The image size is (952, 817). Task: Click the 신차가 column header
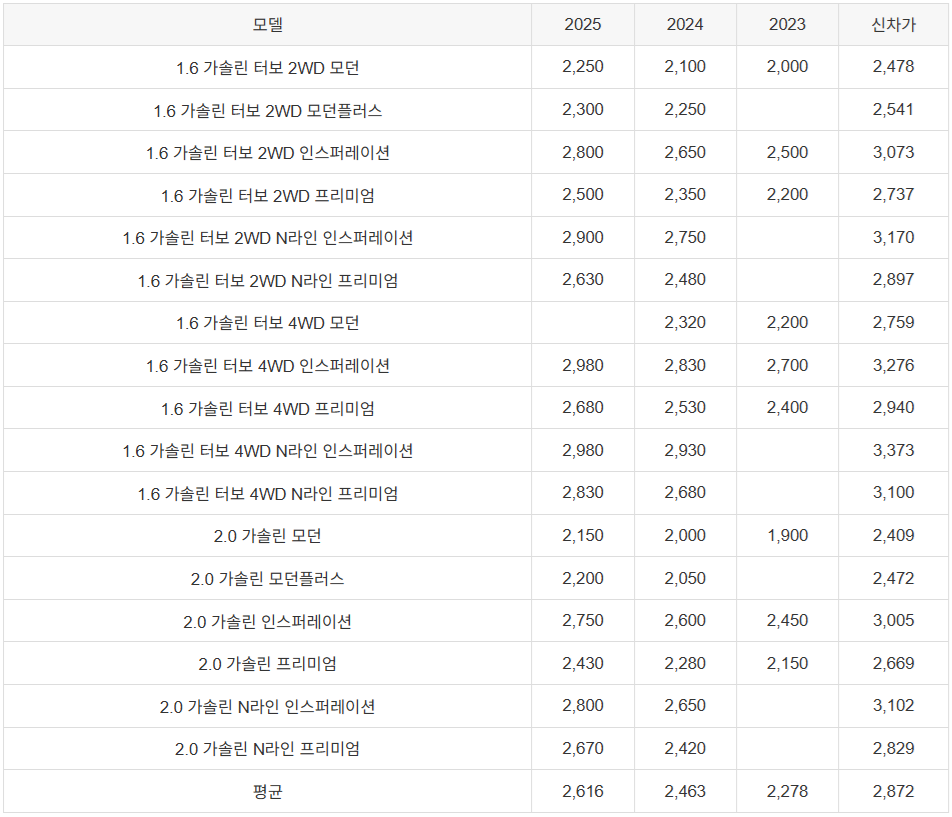[x=893, y=25]
